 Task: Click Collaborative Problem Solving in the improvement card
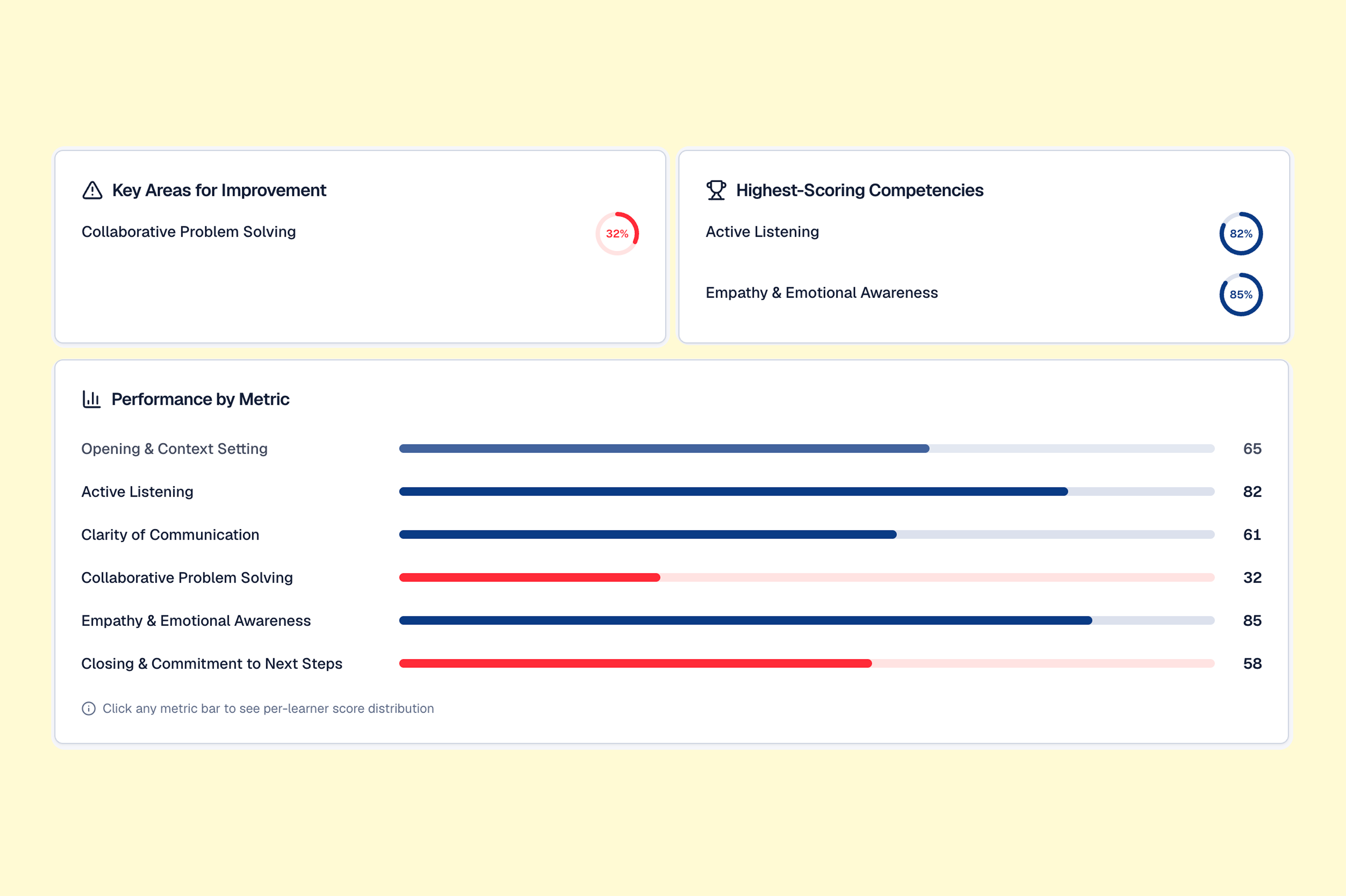point(189,232)
